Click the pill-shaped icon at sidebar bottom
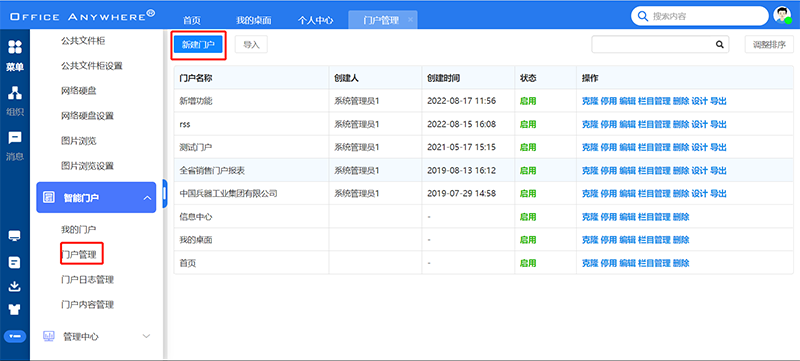 coord(15,336)
